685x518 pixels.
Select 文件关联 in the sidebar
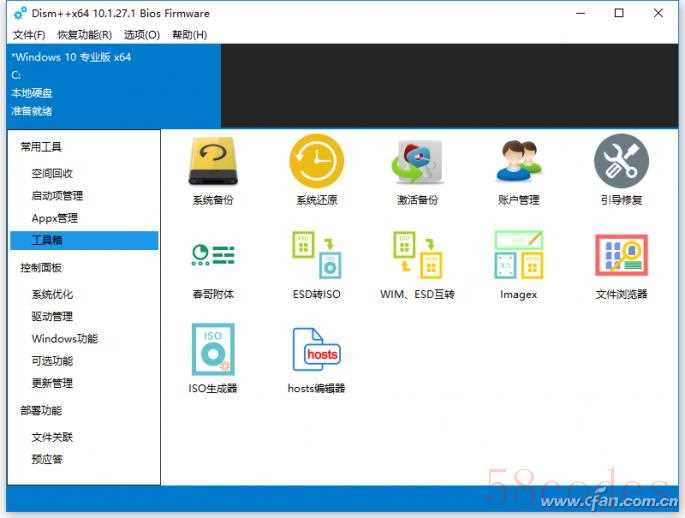pyautogui.click(x=52, y=437)
